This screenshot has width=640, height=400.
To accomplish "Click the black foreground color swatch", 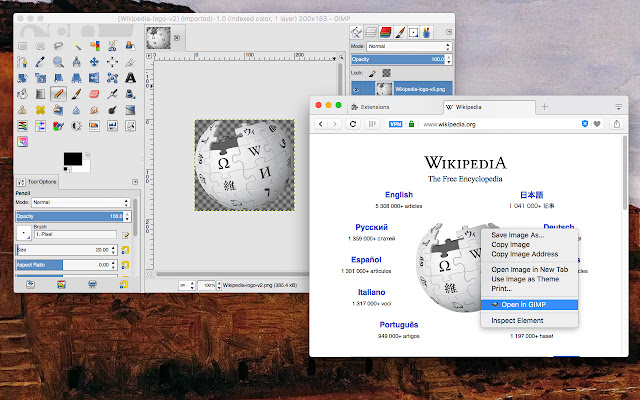I will pyautogui.click(x=71, y=159).
